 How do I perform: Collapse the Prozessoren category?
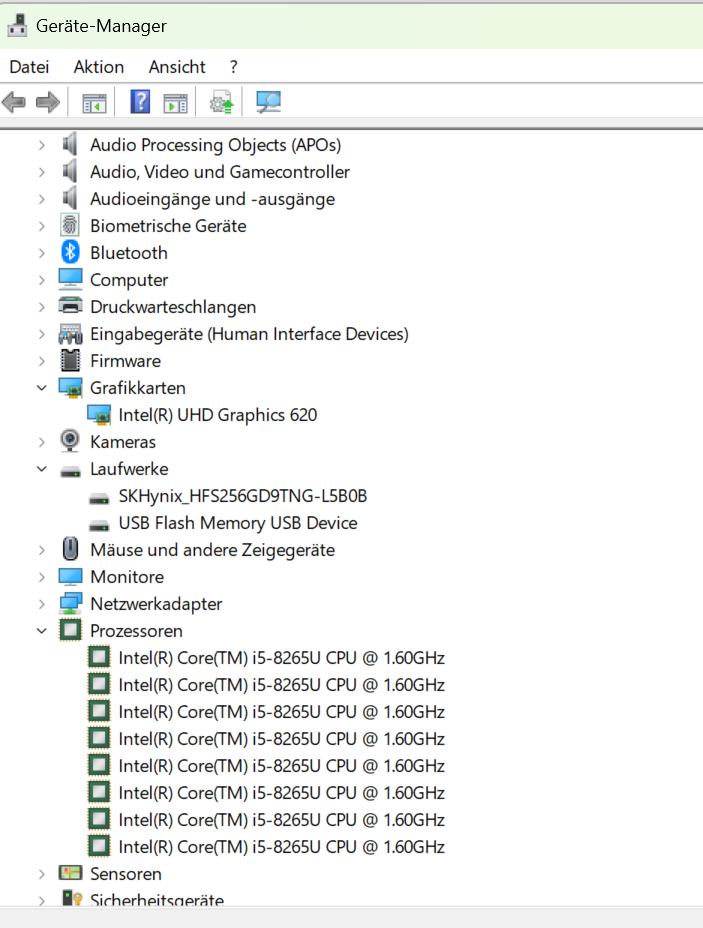tap(41, 631)
